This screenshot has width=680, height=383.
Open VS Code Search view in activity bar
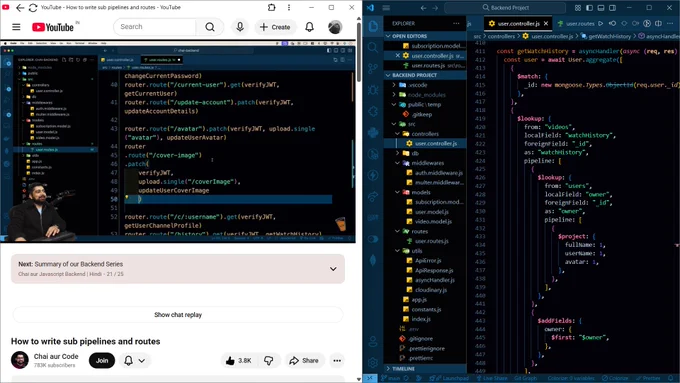[373, 47]
